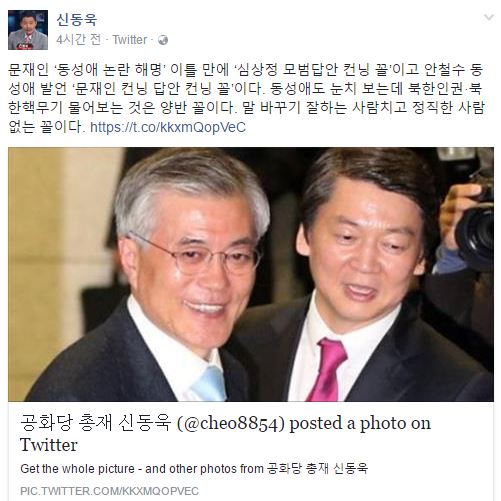Image resolution: width=501 pixels, height=501 pixels.
Task: Click the '4시간 전' timestamp
Action: (x=78, y=40)
